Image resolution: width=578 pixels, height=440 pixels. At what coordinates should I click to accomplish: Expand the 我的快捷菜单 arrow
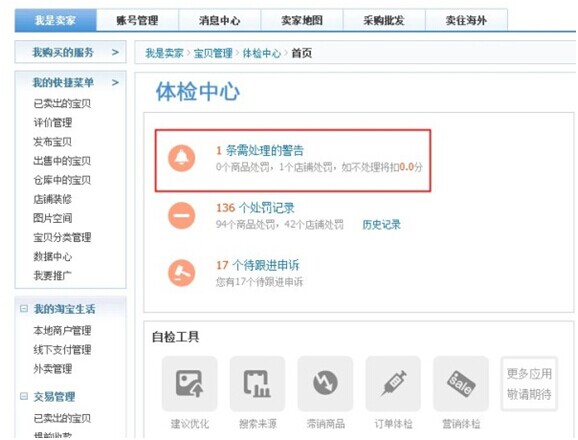(x=115, y=82)
